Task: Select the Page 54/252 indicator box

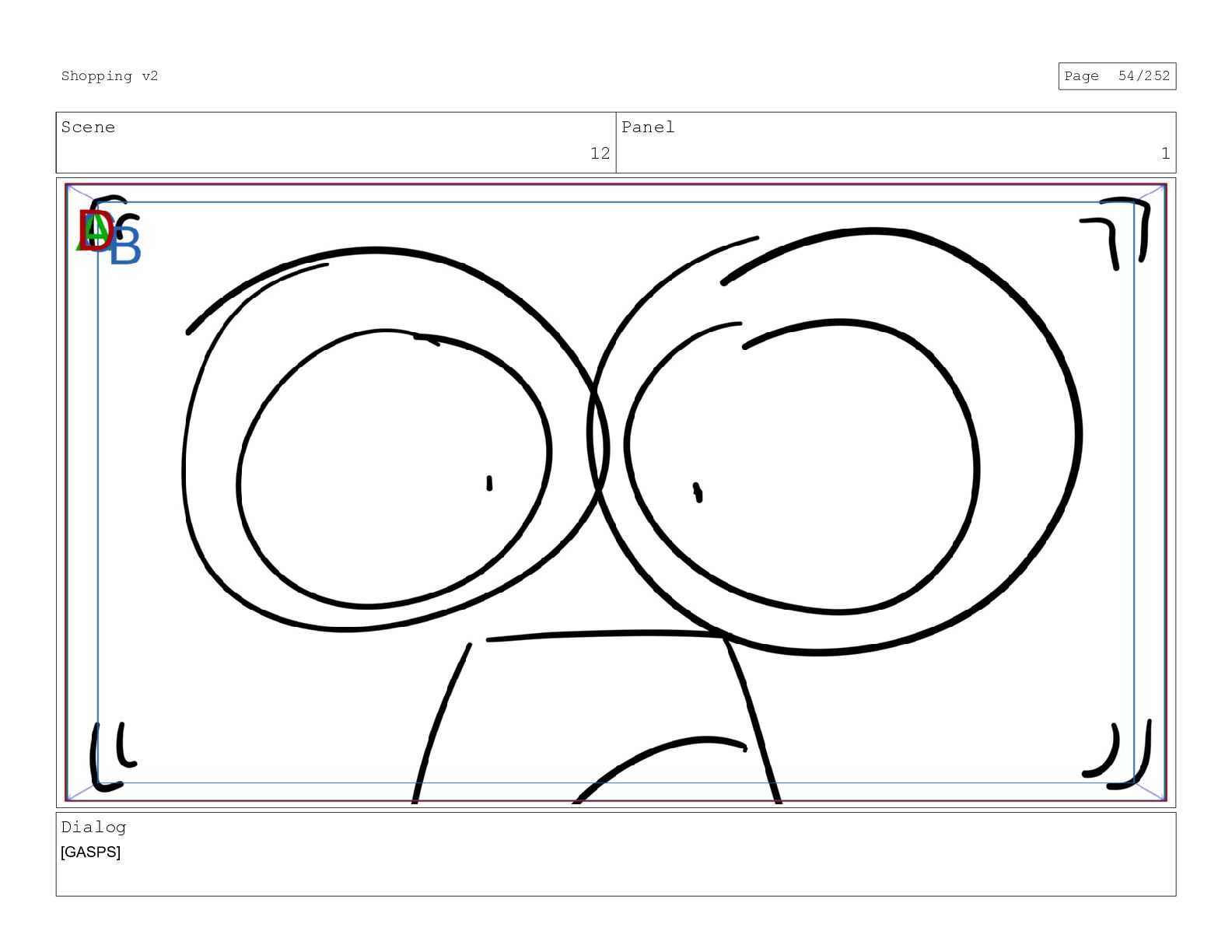Action: coord(1117,76)
